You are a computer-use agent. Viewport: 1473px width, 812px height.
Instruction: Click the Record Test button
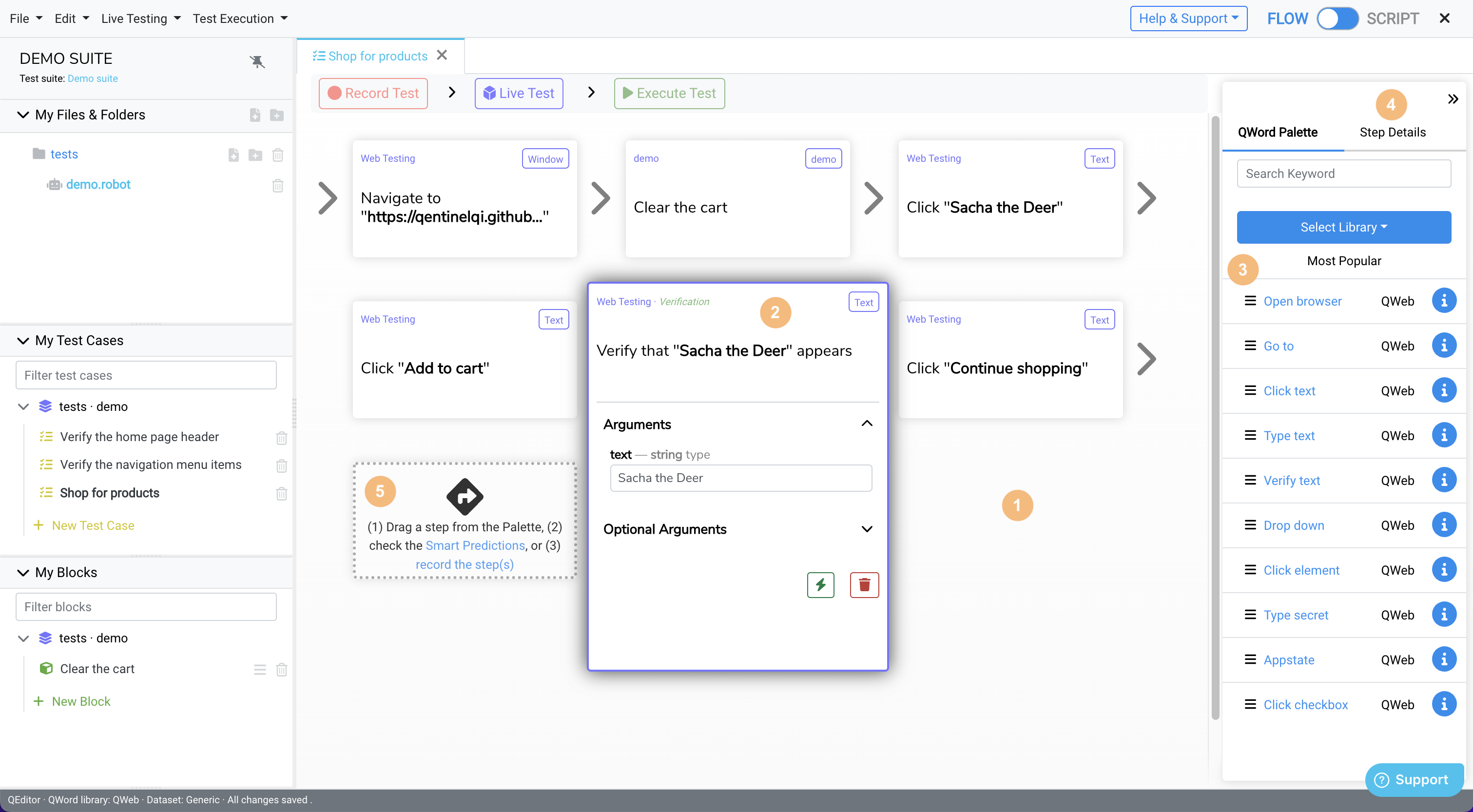point(373,93)
